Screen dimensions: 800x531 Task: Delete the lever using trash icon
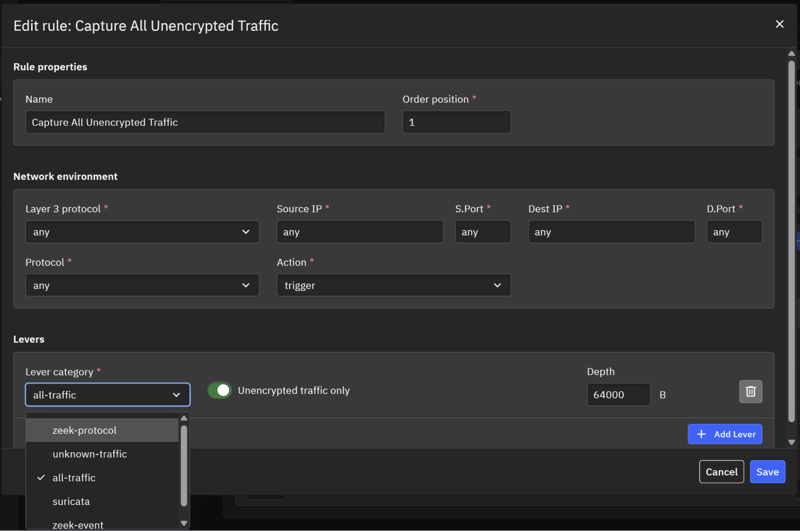click(750, 392)
